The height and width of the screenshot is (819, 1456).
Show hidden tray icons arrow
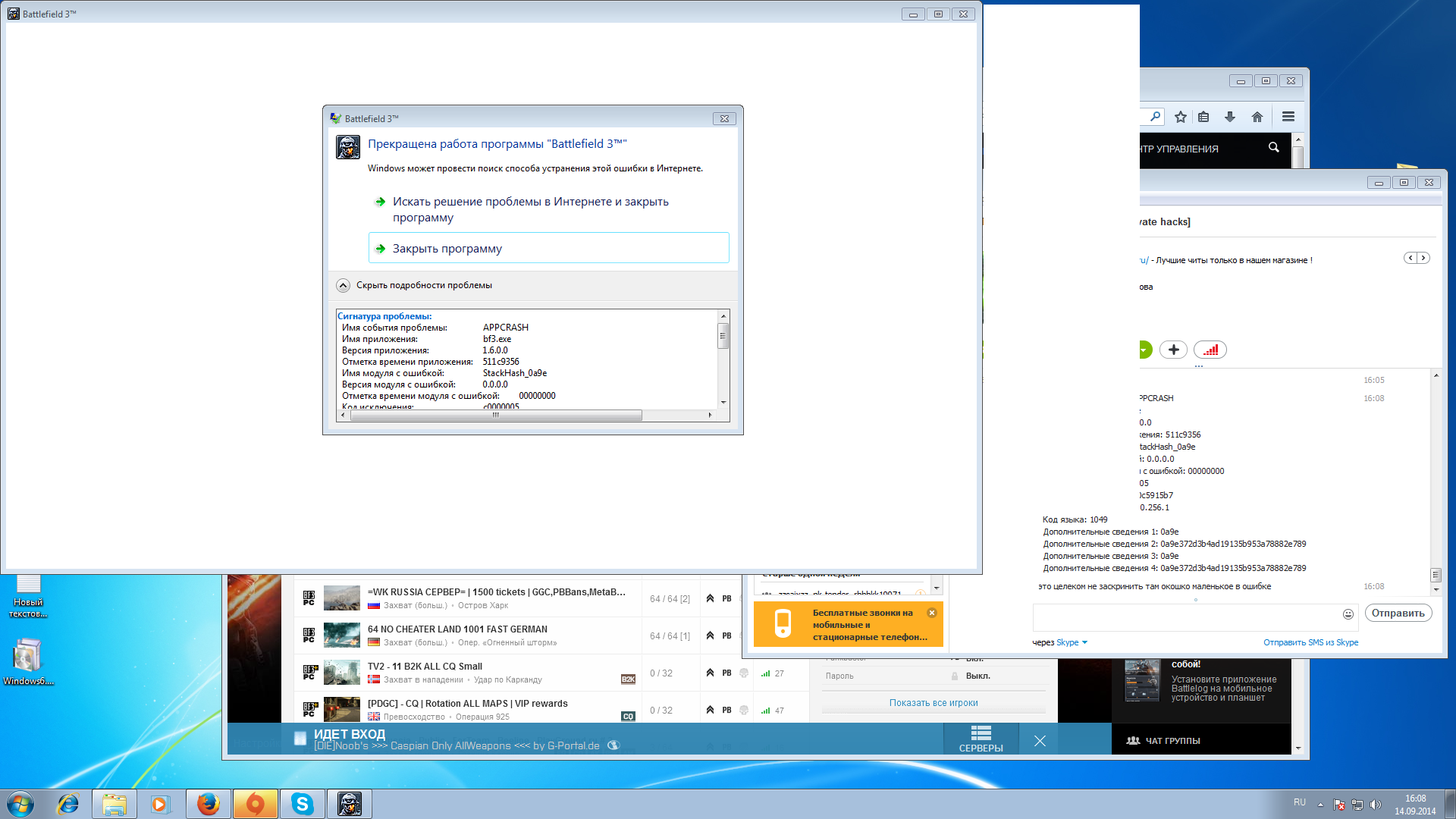[1320, 805]
